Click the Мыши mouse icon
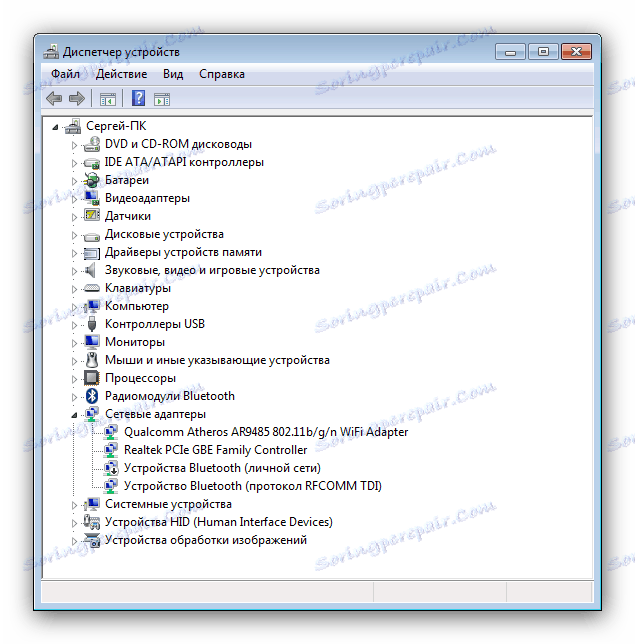The image size is (635, 644). point(92,360)
